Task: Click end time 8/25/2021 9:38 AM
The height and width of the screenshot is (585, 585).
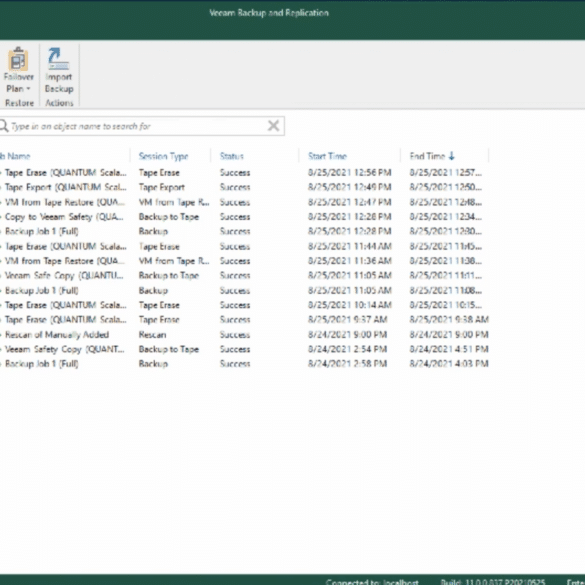Action: pyautogui.click(x=449, y=320)
